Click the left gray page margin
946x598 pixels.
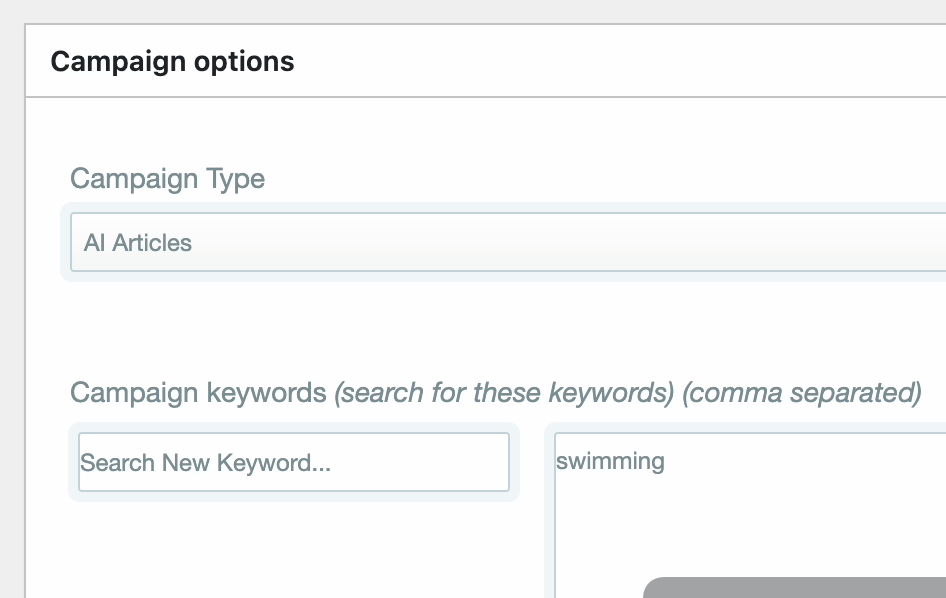coord(12,300)
